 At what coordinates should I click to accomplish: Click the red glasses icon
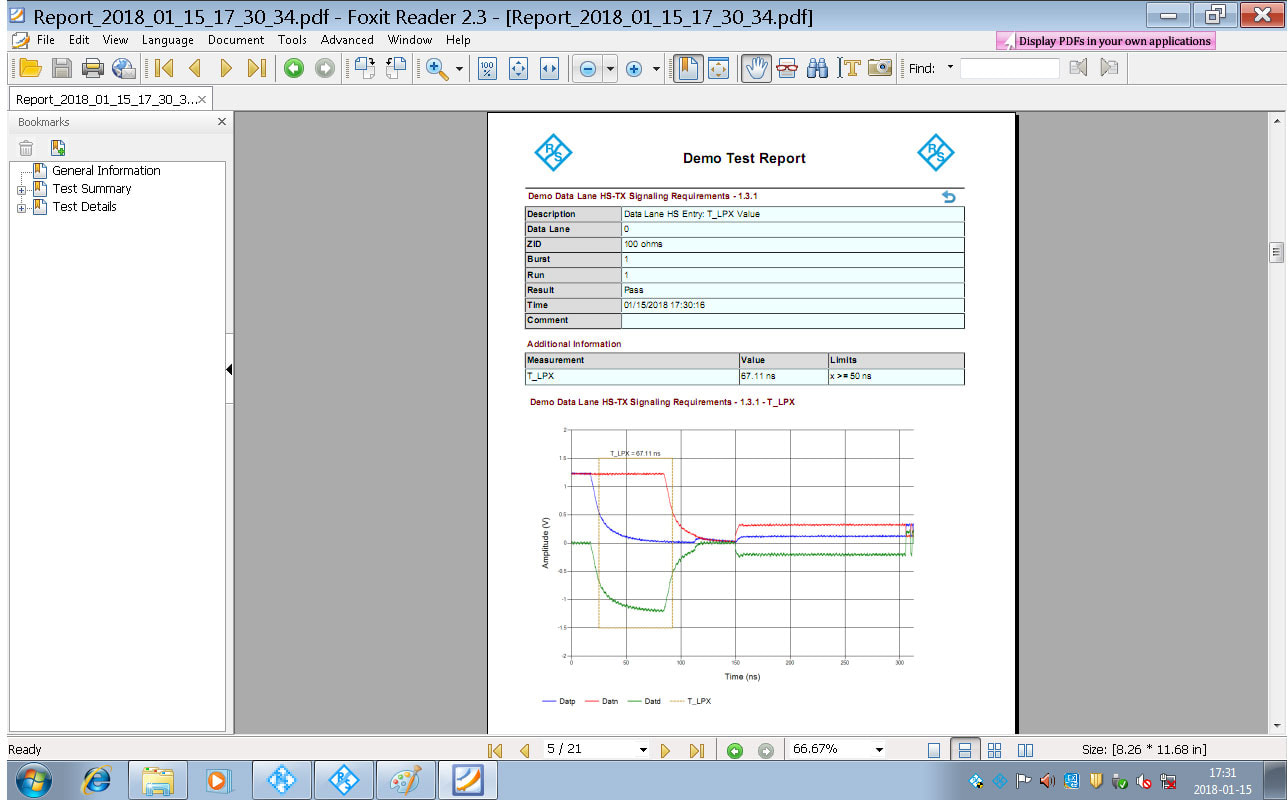click(x=787, y=68)
